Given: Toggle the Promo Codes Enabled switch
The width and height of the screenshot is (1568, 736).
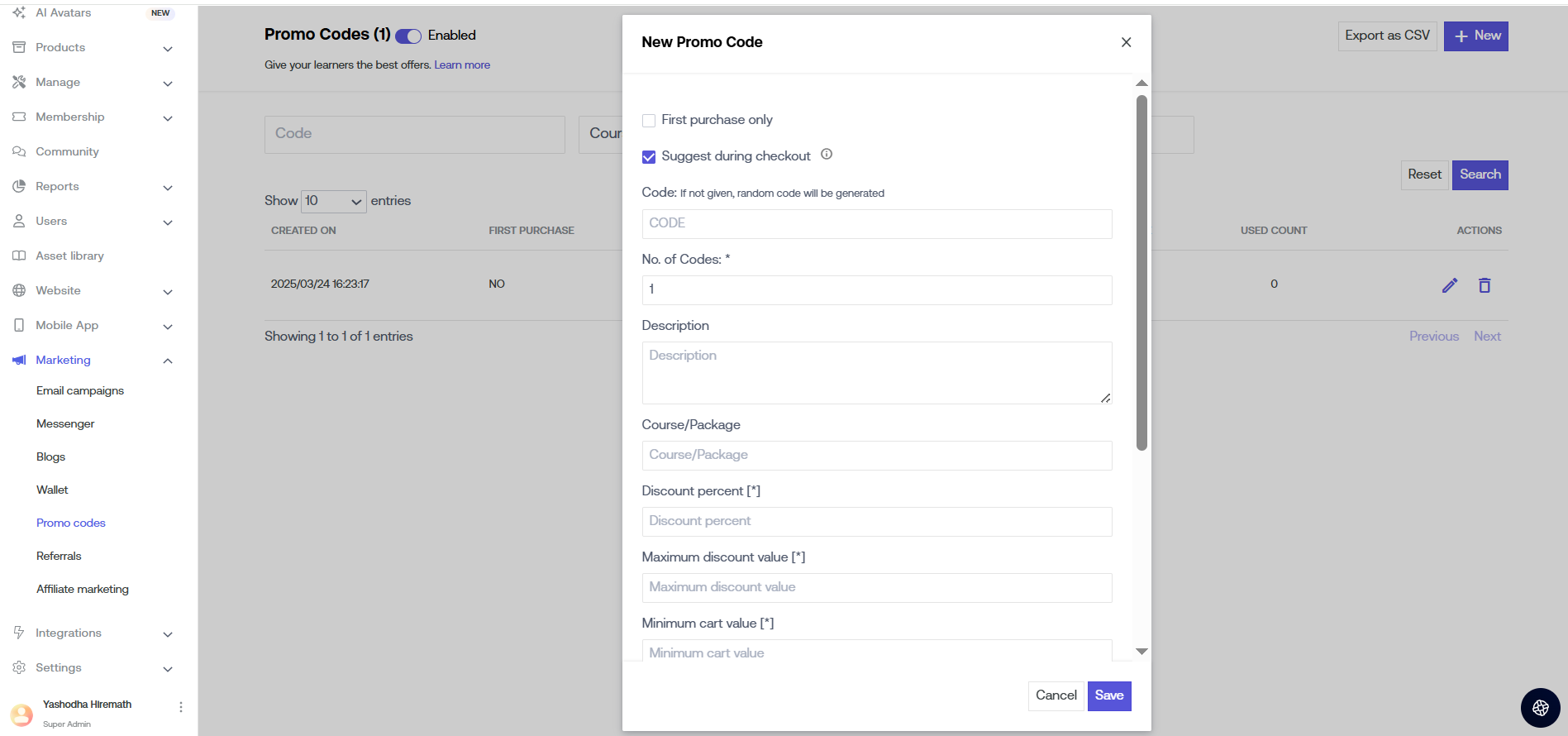Looking at the screenshot, I should [408, 36].
